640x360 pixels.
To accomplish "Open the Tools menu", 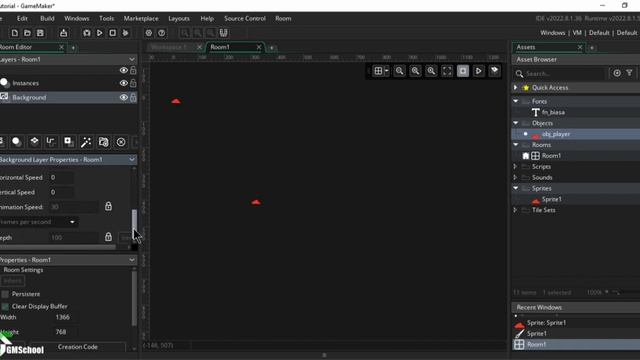I will click(x=107, y=18).
